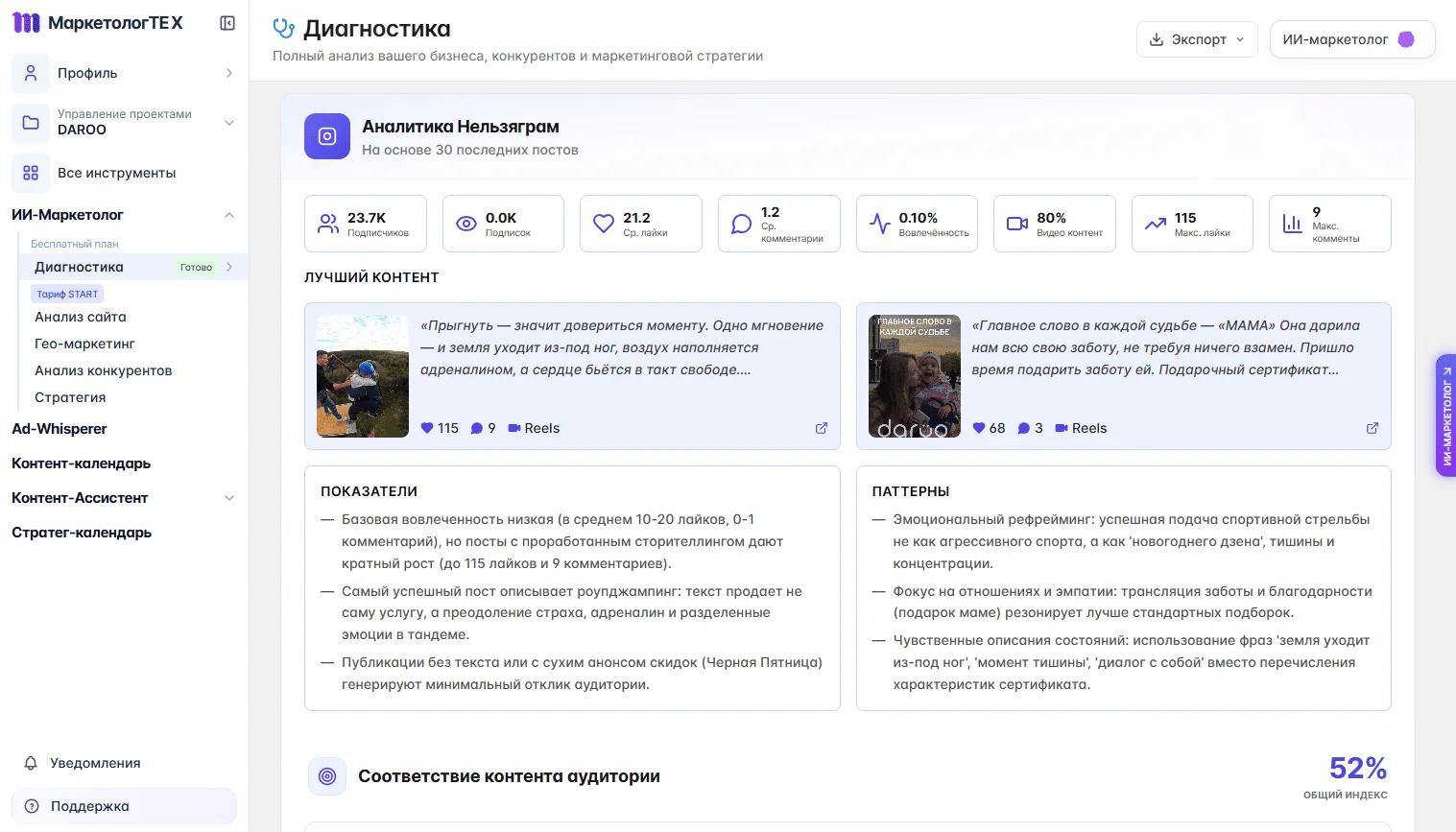Click the heart icon on Ср. лайки card
This screenshot has width=1456, height=832.
coord(603,223)
